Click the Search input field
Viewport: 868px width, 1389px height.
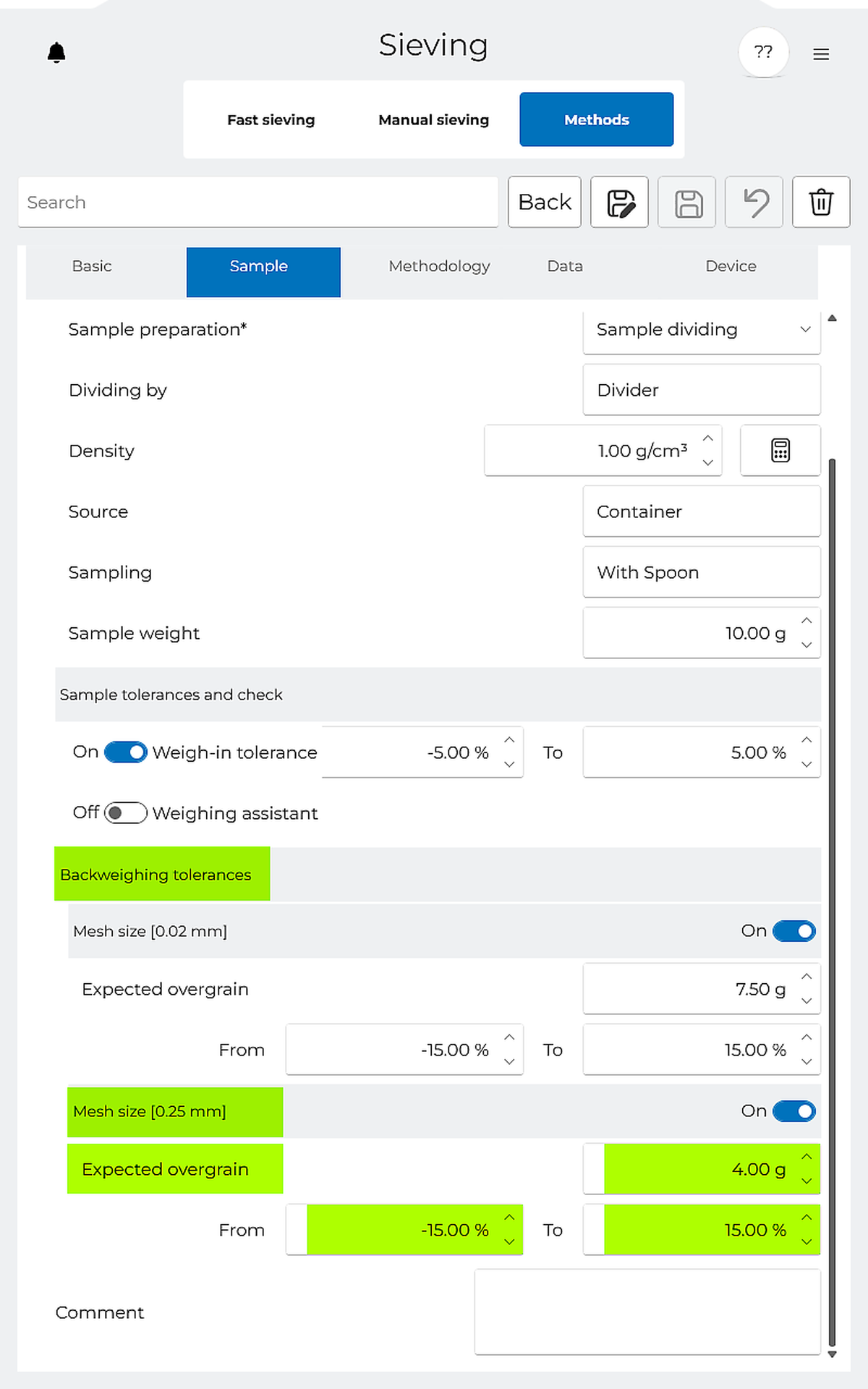(x=258, y=203)
